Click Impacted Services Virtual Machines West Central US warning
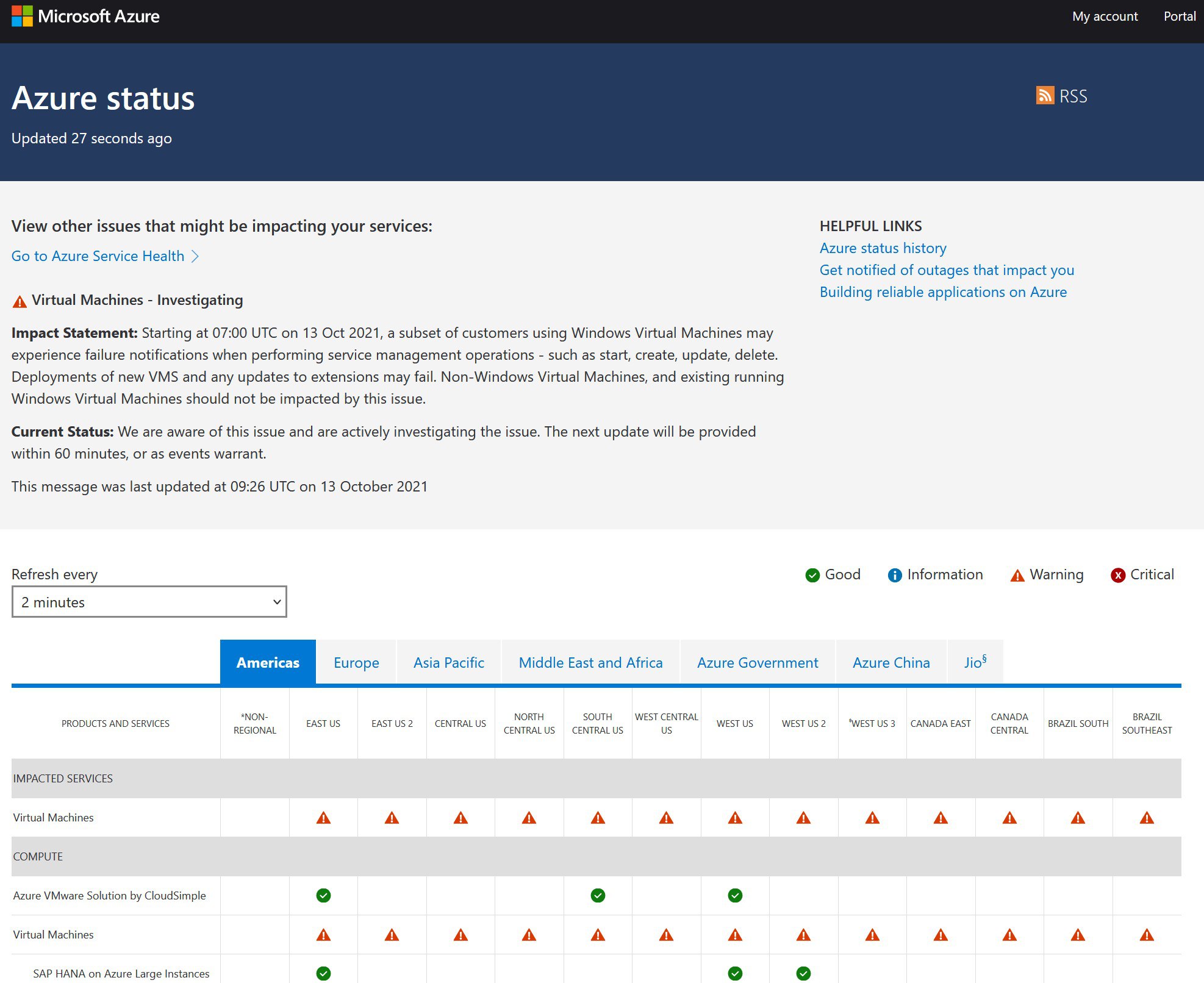The height and width of the screenshot is (983, 1204). [666, 818]
